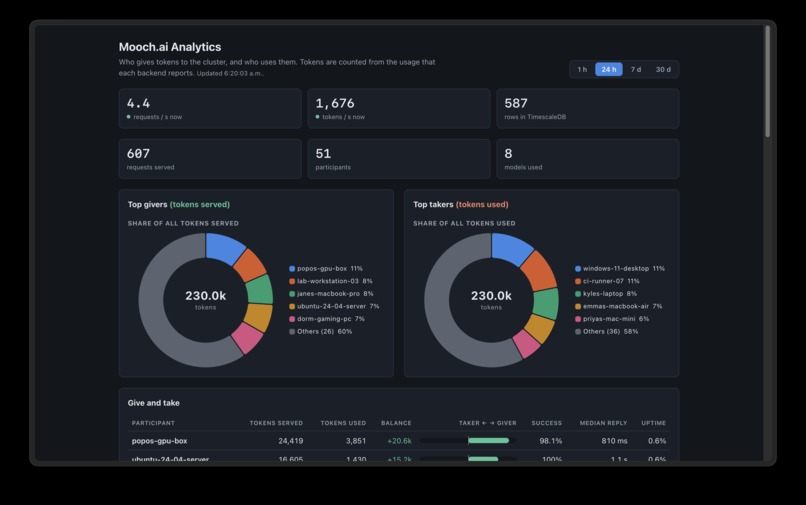This screenshot has width=806, height=505.
Task: Click the green janes-macbook-pro legend swatch
Action: (x=292, y=294)
